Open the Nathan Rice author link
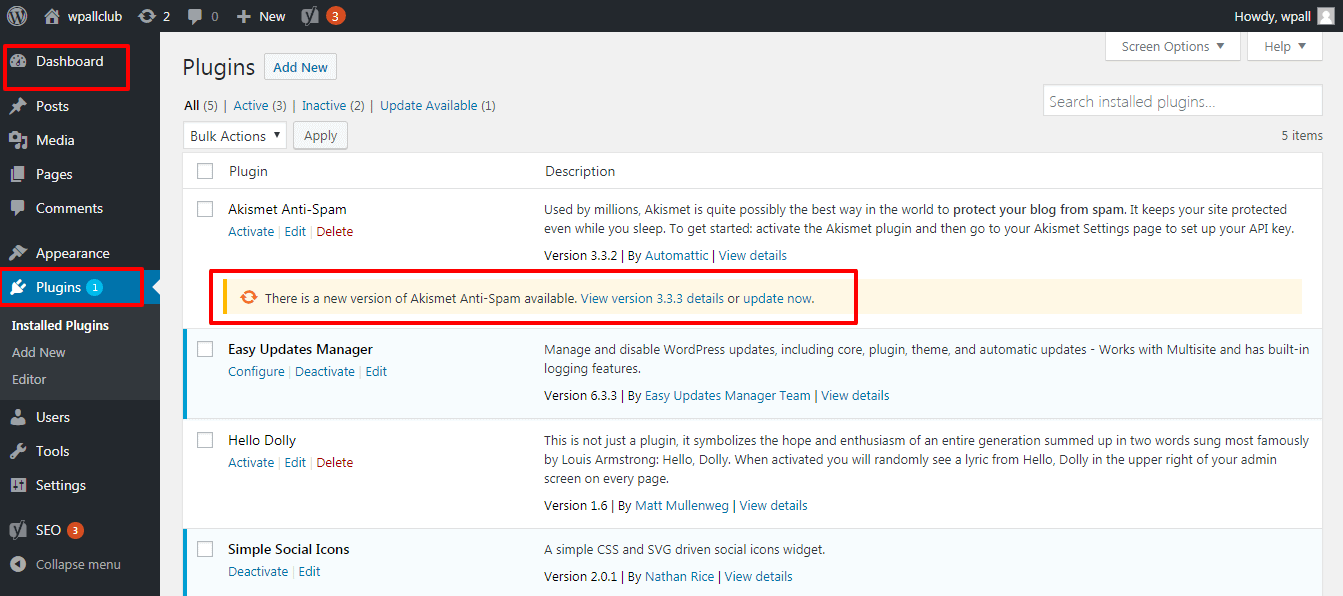 680,576
